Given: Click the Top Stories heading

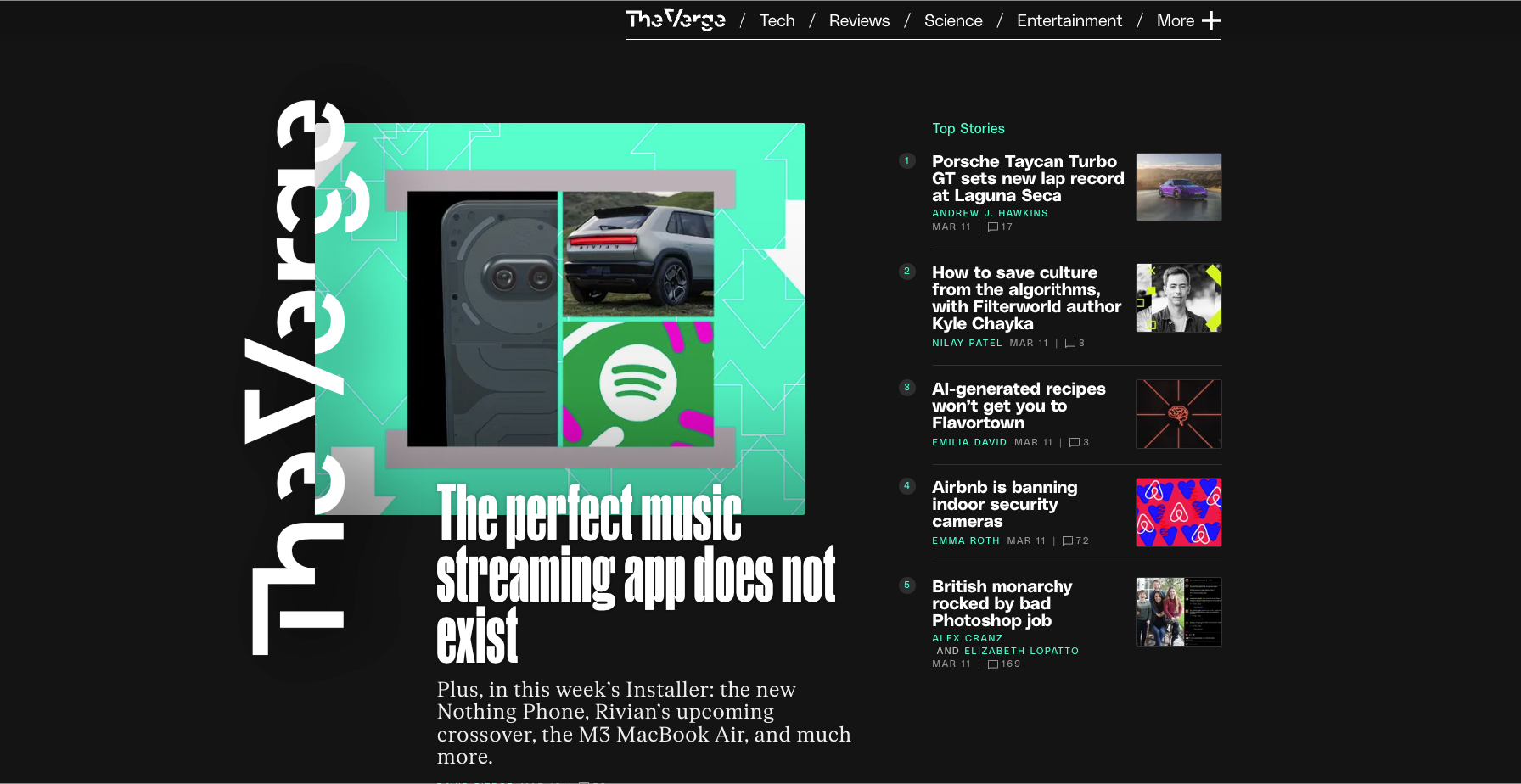Looking at the screenshot, I should [x=968, y=128].
